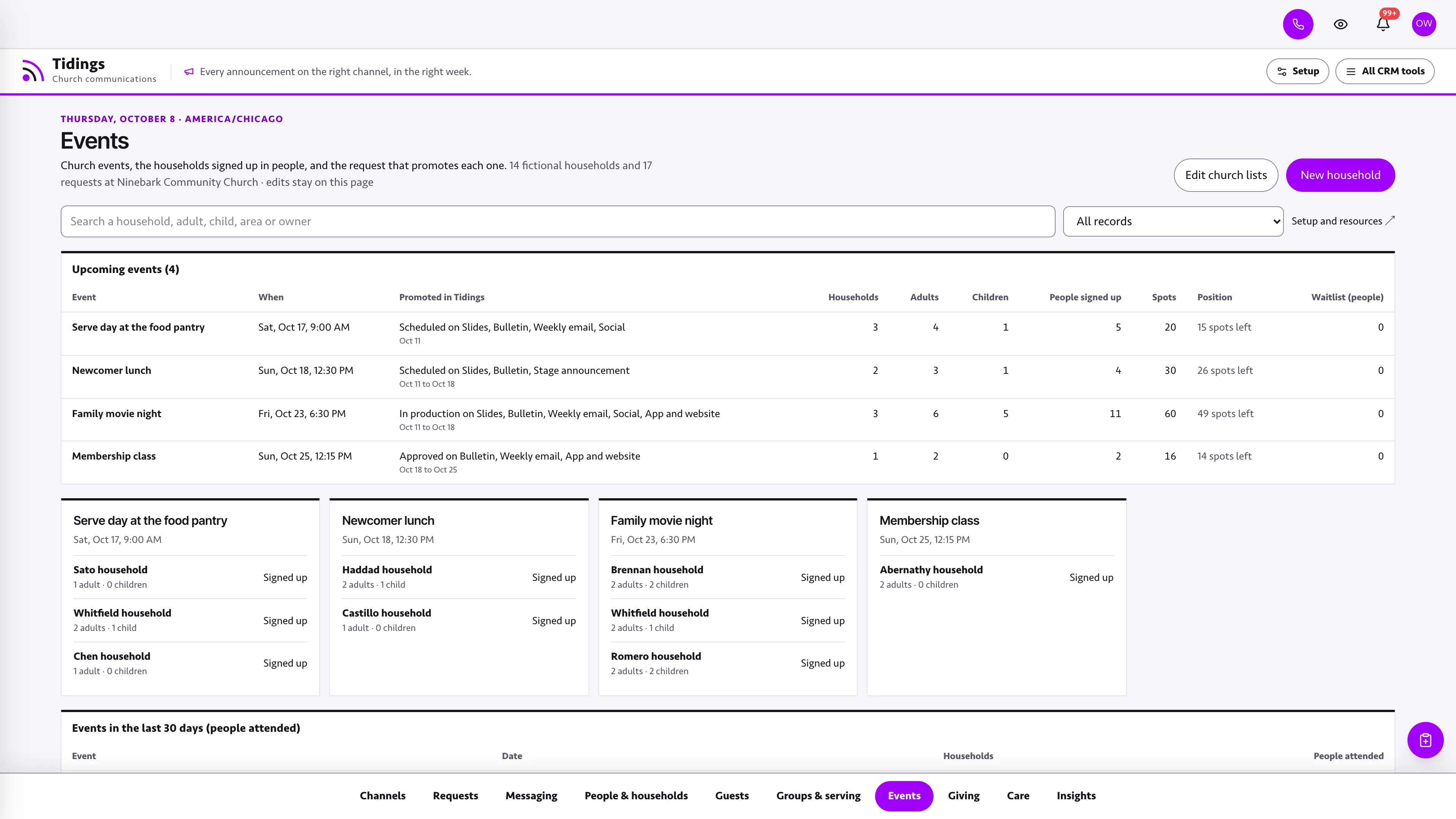Select Sato household entry
This screenshot has height=819, width=1456.
[190, 577]
